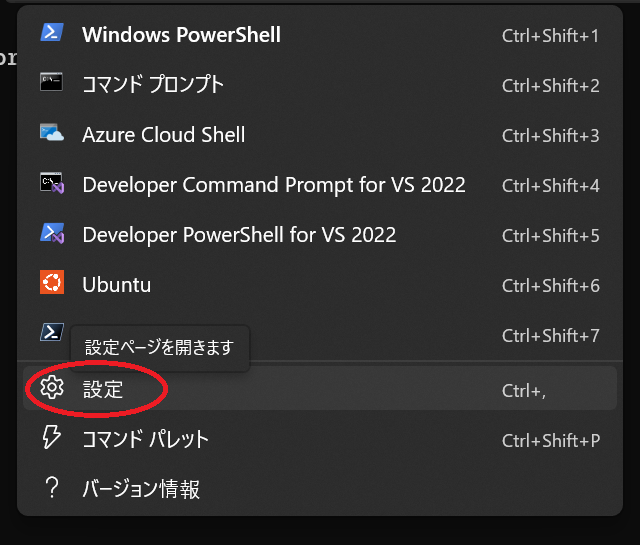
Task: Show バージョン情報 about dialog
Action: [320, 488]
